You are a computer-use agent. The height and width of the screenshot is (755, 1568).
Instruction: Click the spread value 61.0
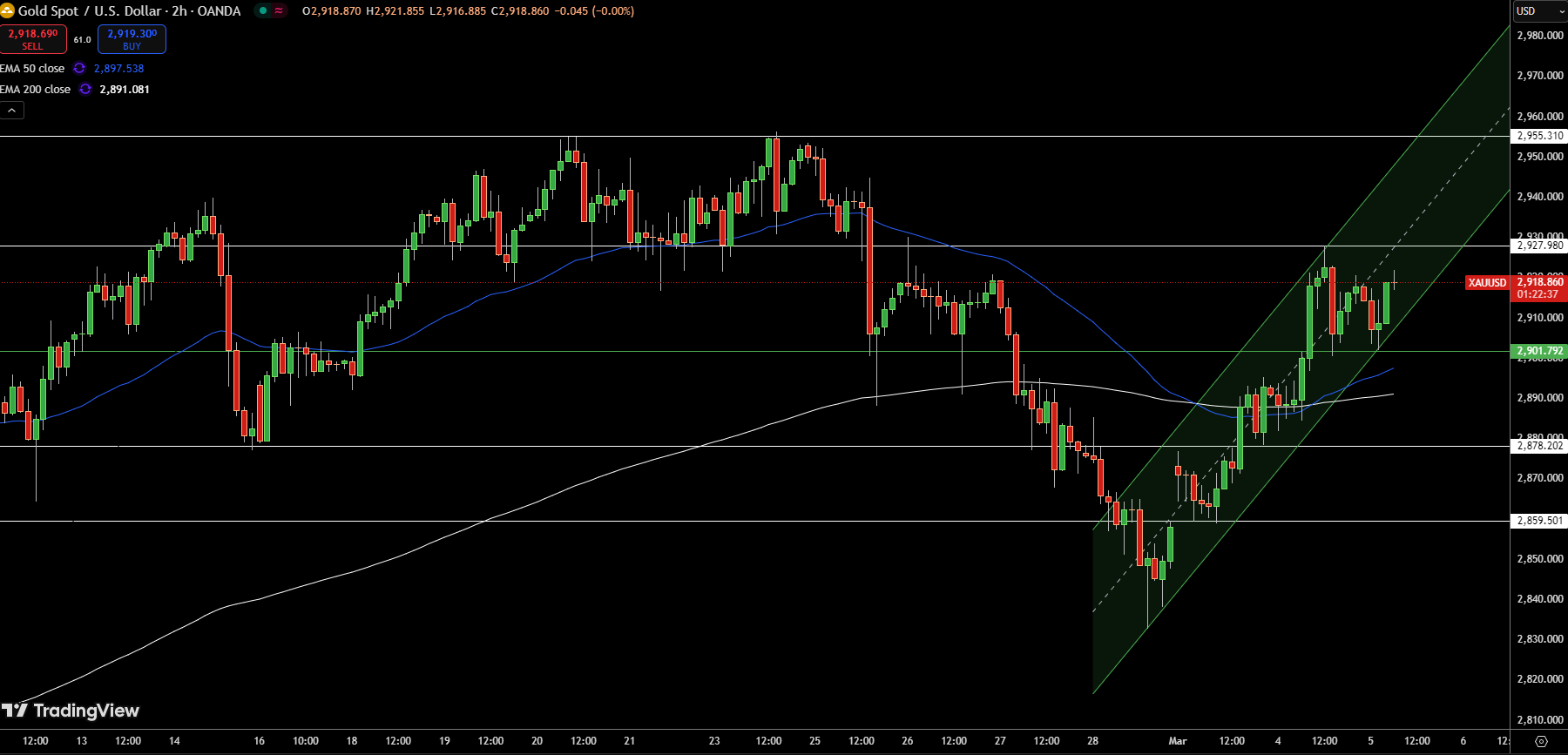82,39
